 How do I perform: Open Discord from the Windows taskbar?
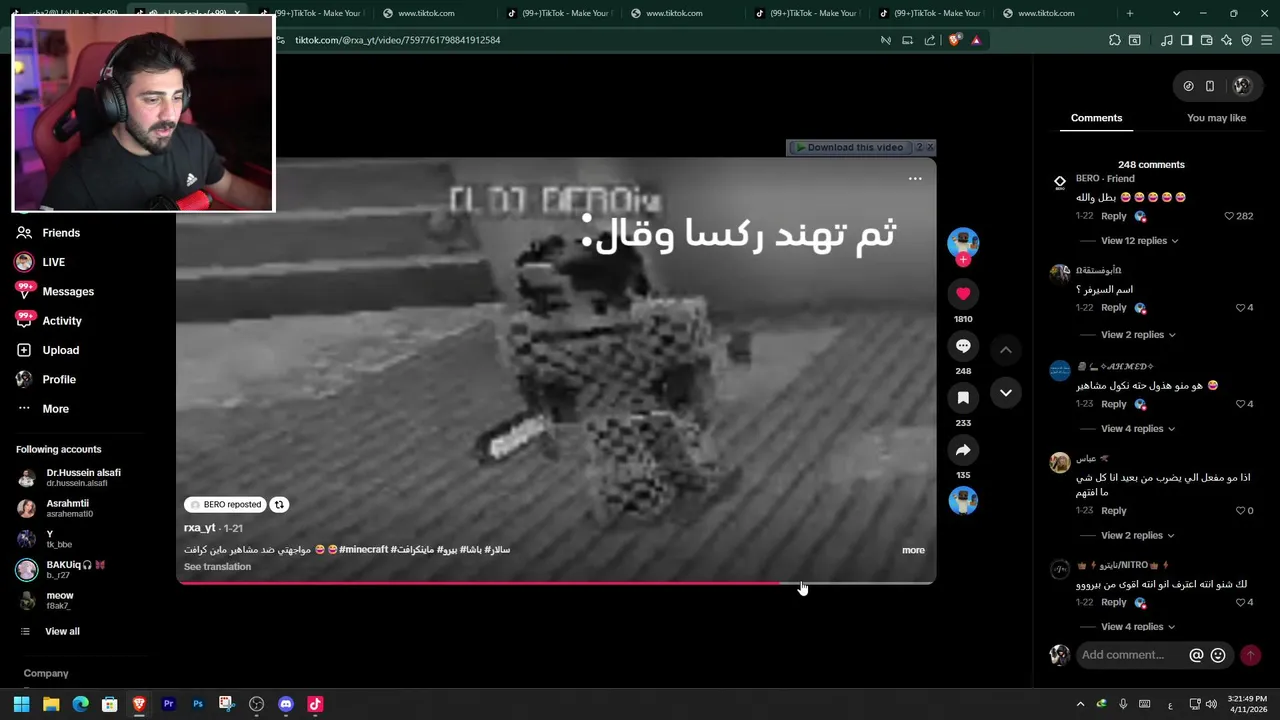click(286, 704)
